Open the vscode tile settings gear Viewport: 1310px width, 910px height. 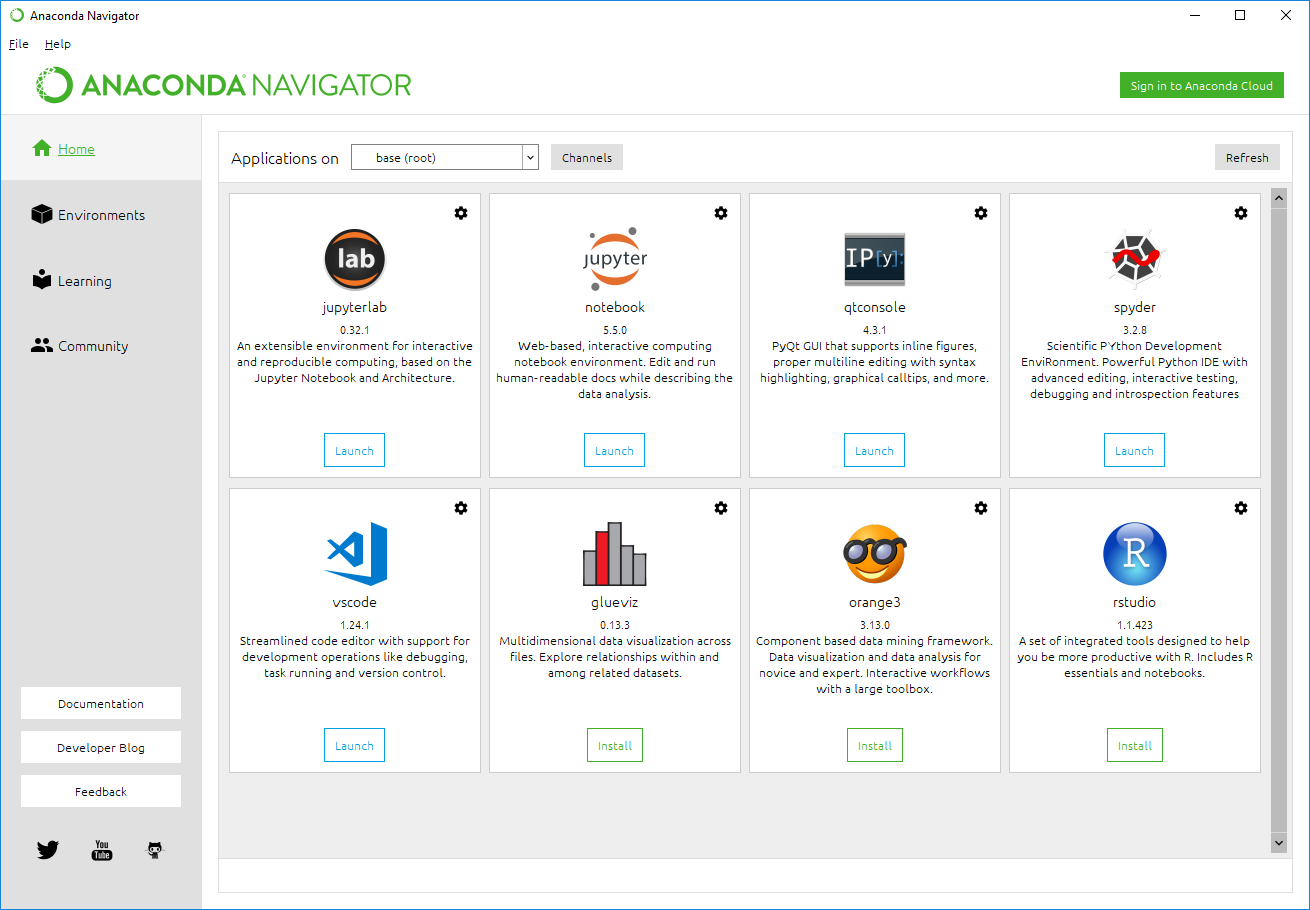tap(461, 508)
